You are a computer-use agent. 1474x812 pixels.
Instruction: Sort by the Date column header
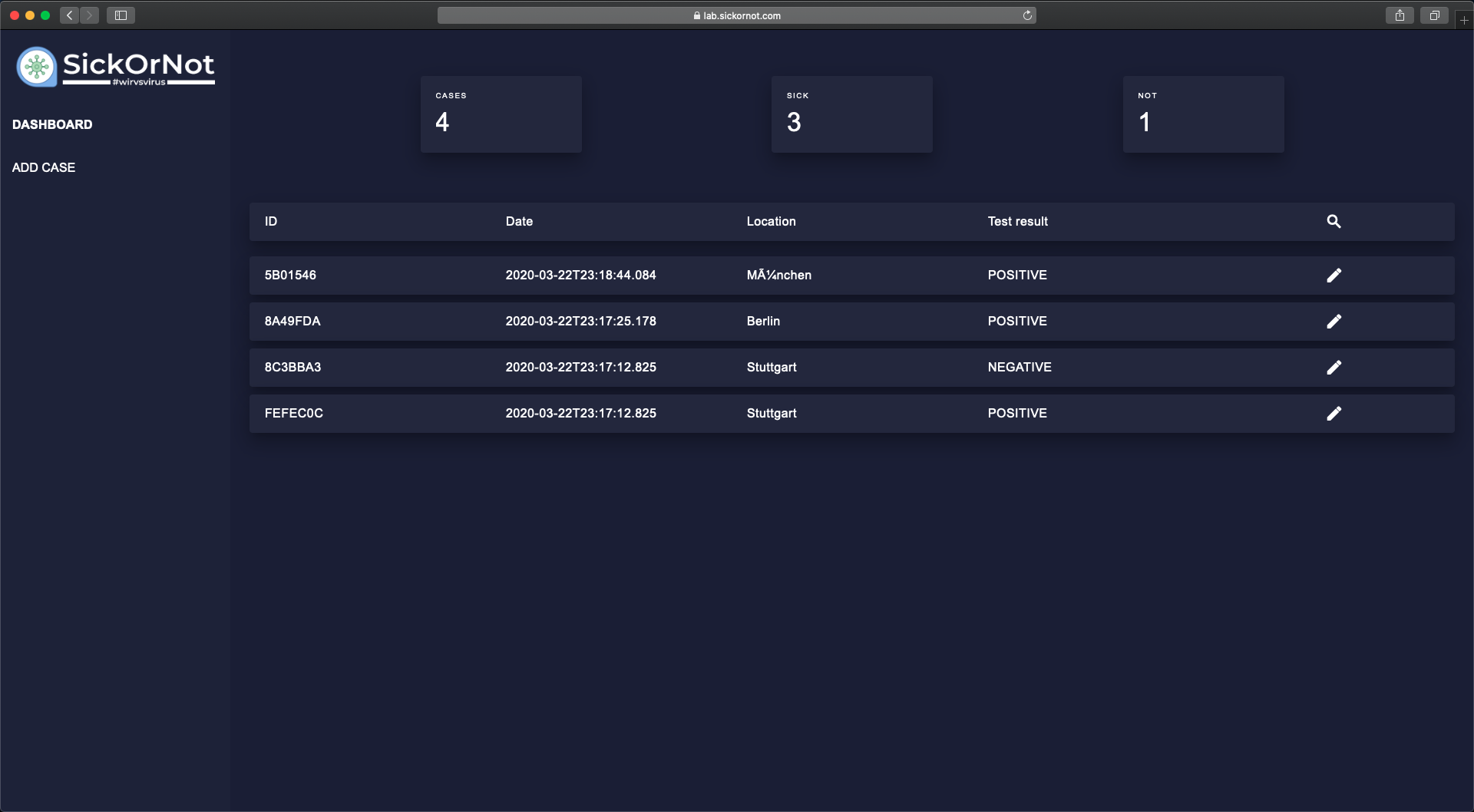pyautogui.click(x=519, y=221)
